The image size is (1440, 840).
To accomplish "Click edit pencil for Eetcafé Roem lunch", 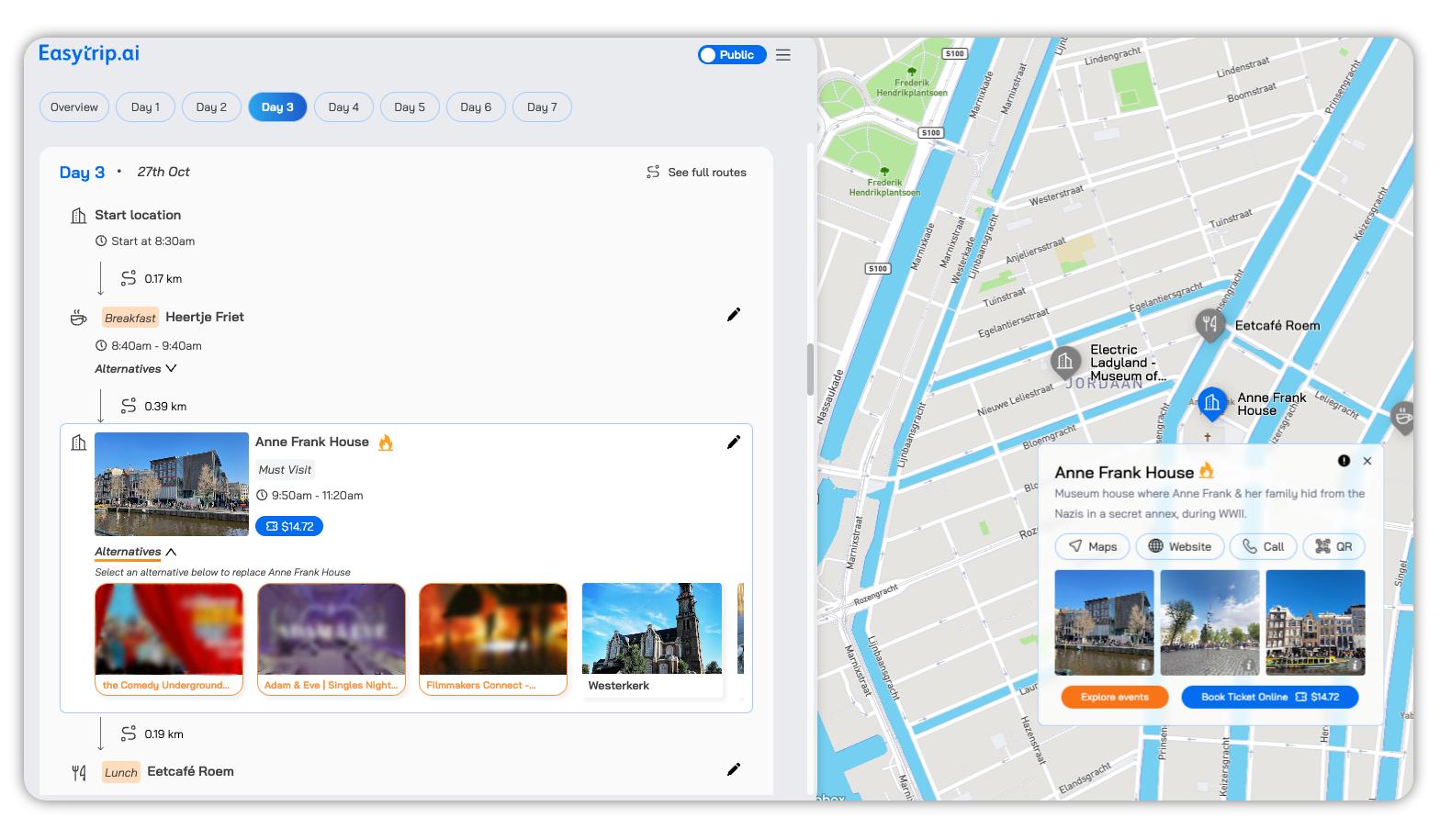I will pos(733,769).
